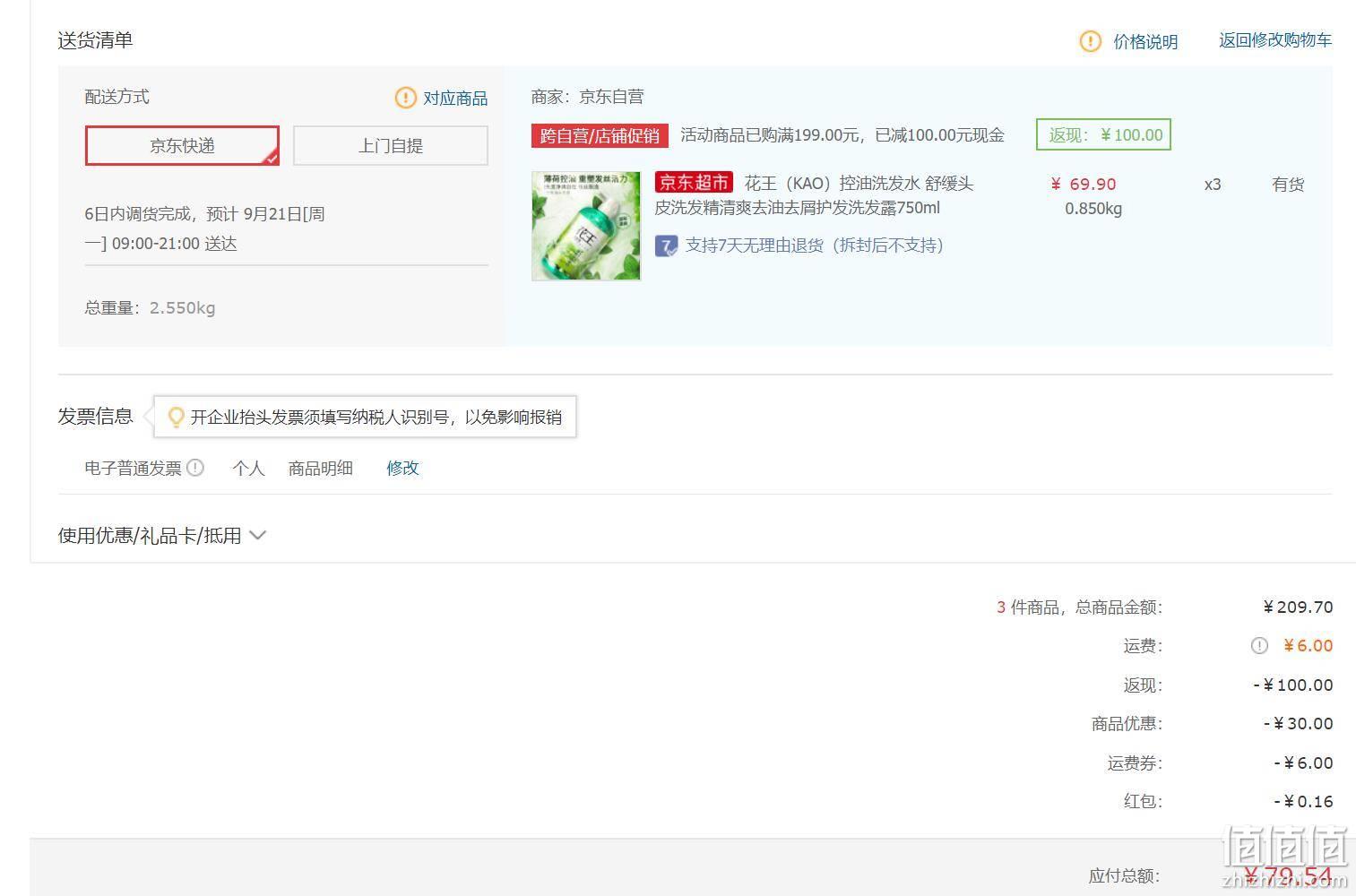
Task: Click the info icon next to 运费 ¥6.00
Action: tap(1259, 645)
